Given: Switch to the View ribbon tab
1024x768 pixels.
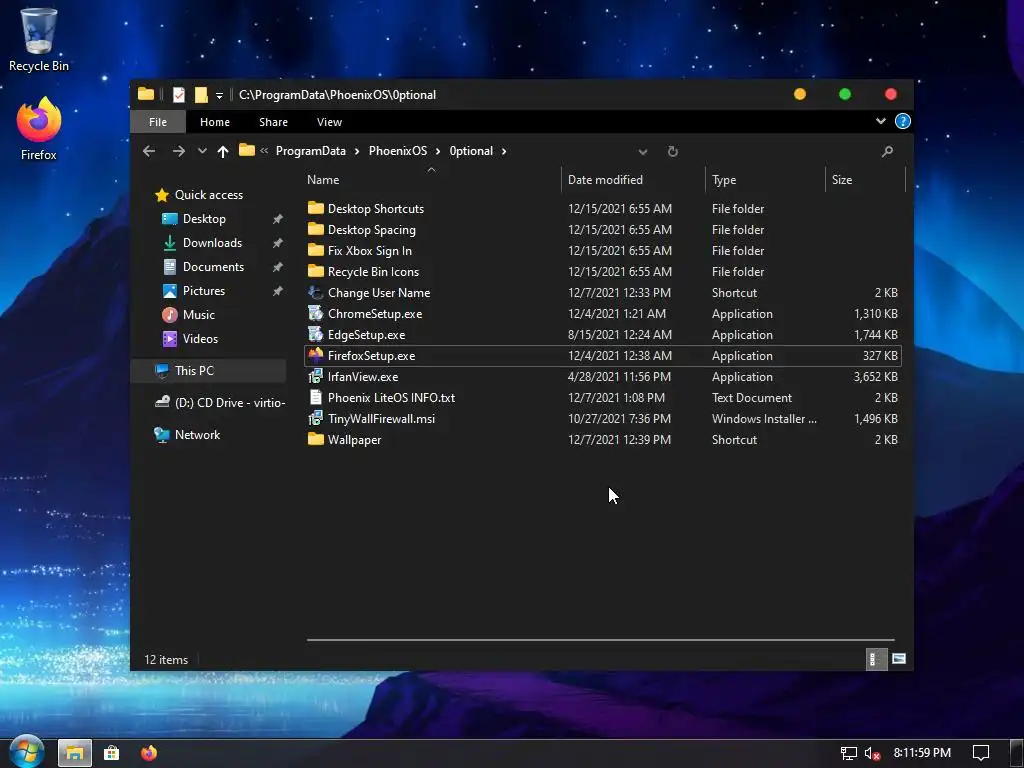Looking at the screenshot, I should (x=329, y=122).
